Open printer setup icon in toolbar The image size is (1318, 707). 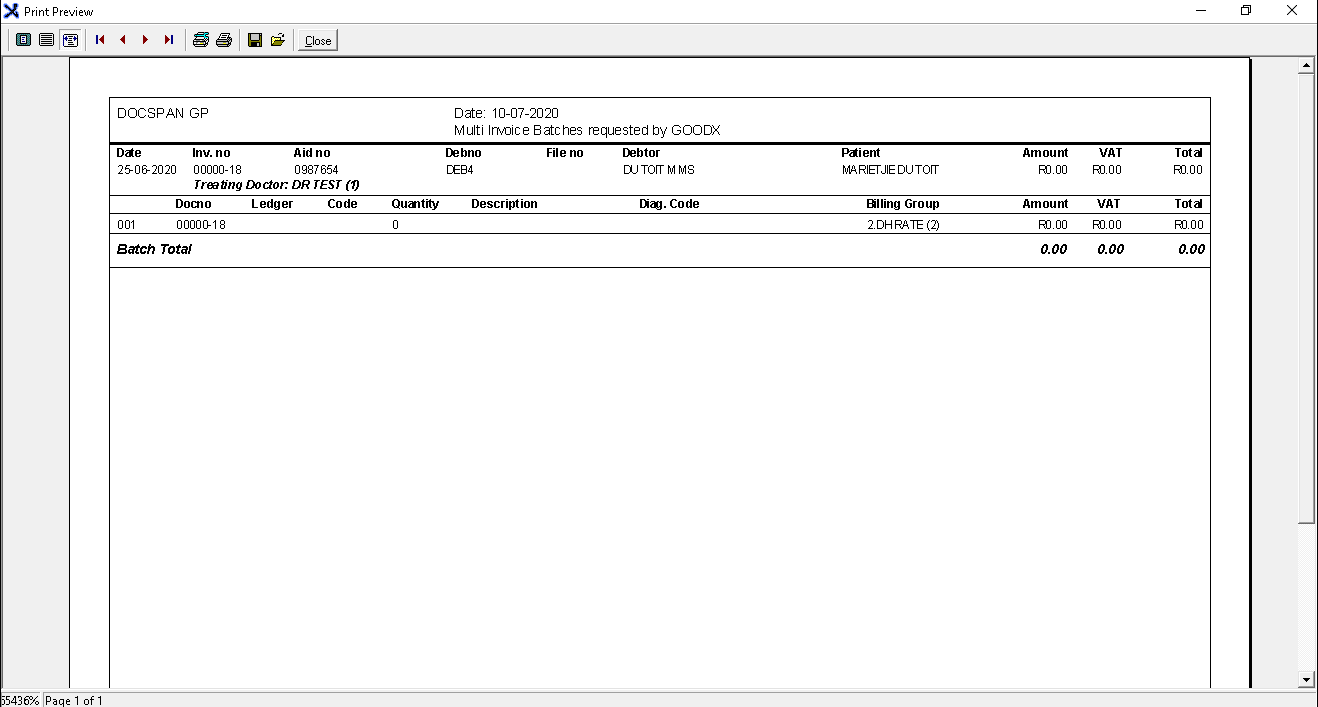[201, 40]
